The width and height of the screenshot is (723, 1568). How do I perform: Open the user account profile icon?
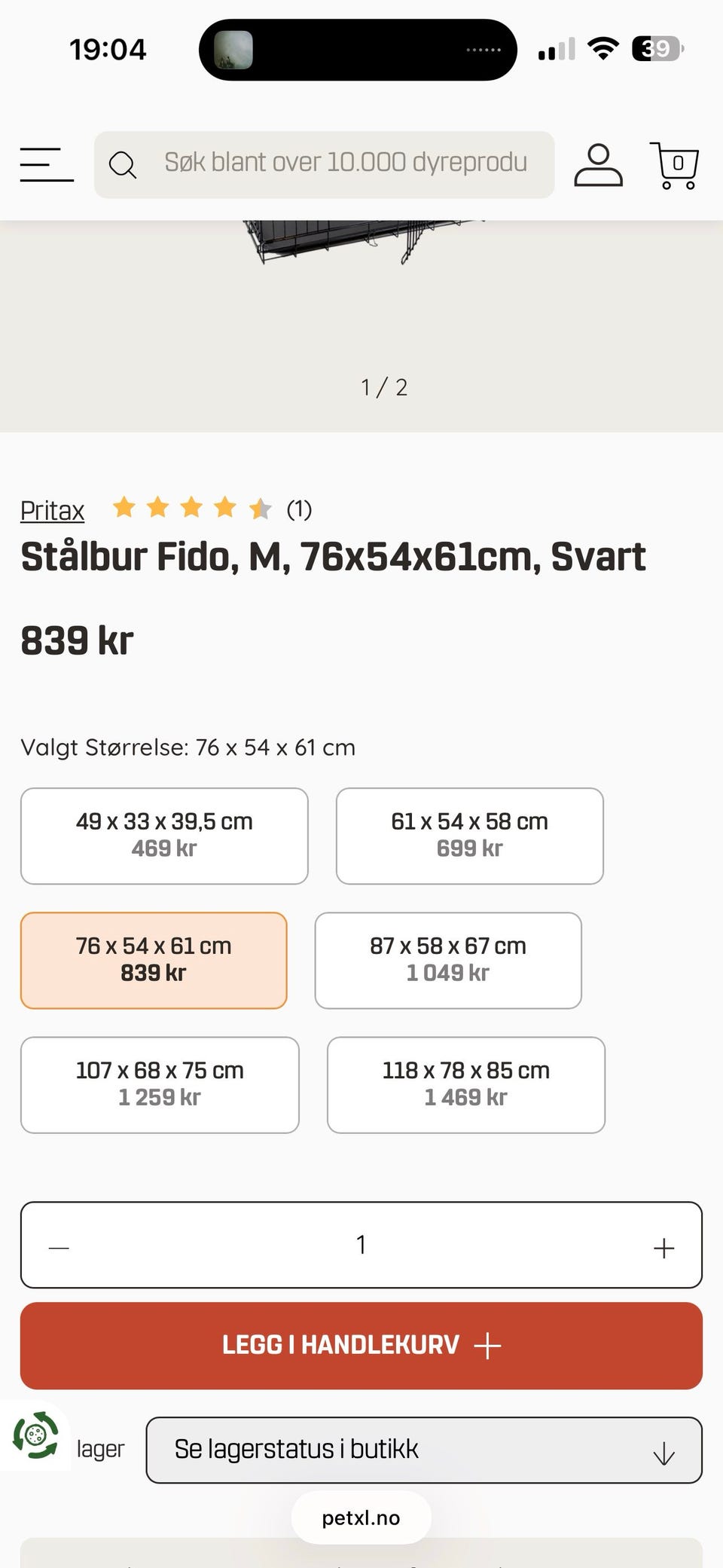point(598,165)
